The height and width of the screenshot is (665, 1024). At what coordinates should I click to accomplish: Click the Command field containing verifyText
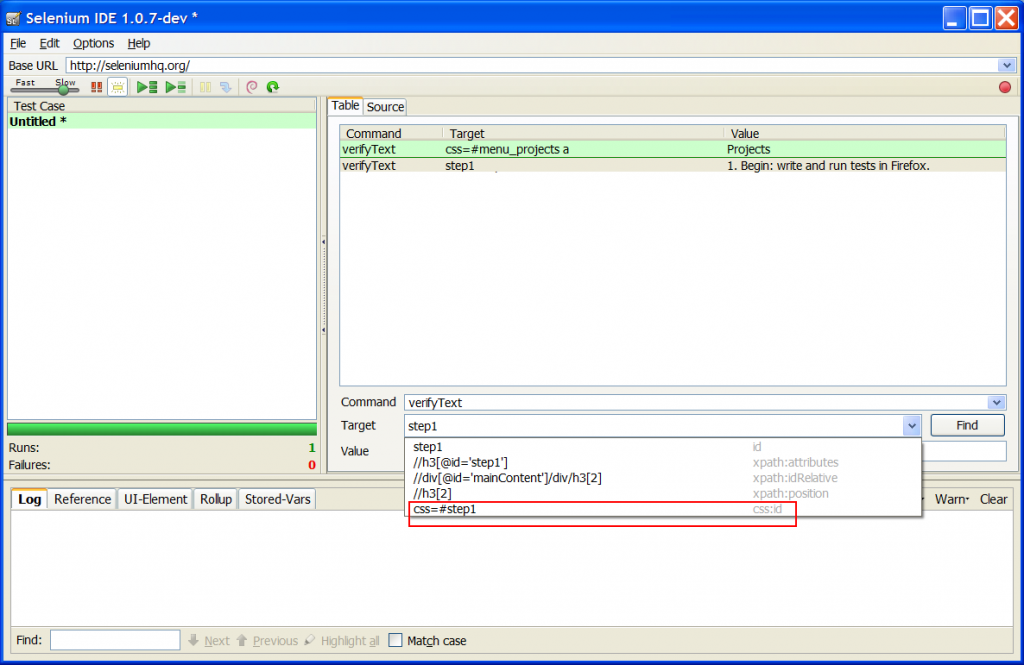(696, 402)
